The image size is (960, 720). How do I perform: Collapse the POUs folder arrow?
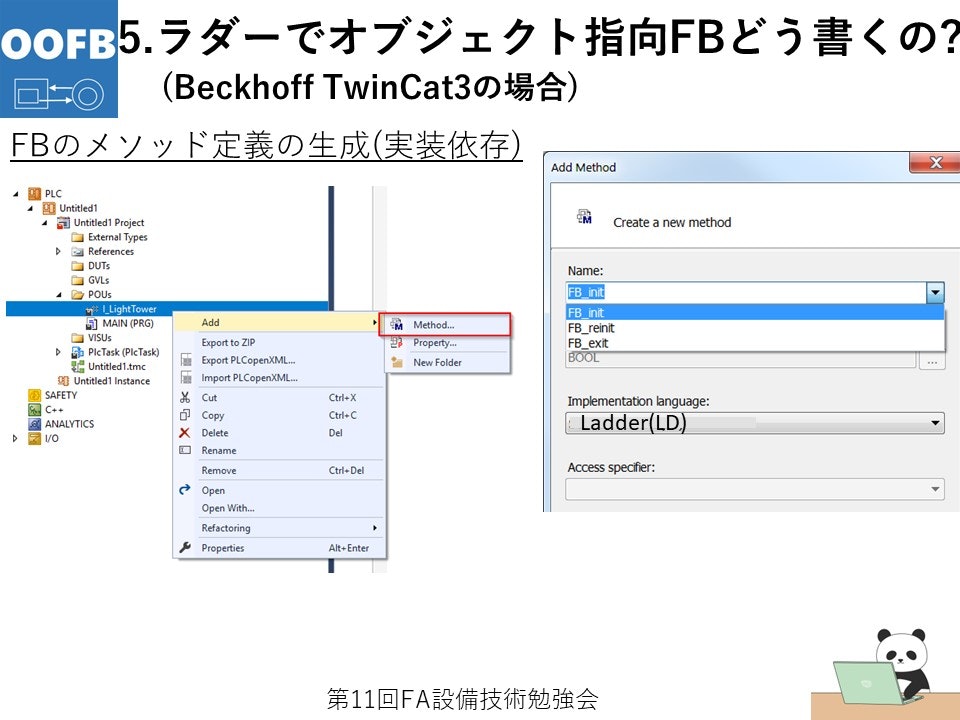[x=59, y=294]
